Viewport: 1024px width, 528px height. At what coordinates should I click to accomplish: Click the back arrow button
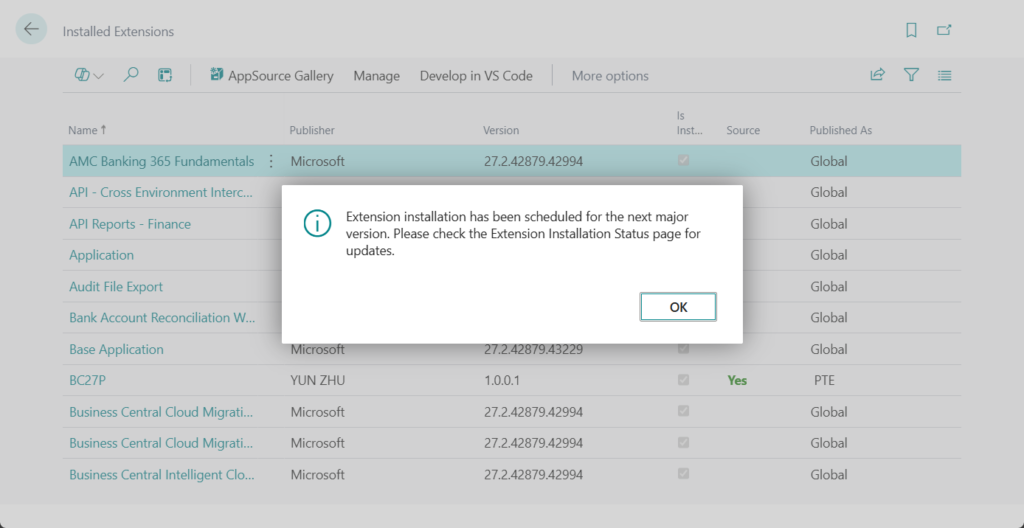tap(31, 30)
